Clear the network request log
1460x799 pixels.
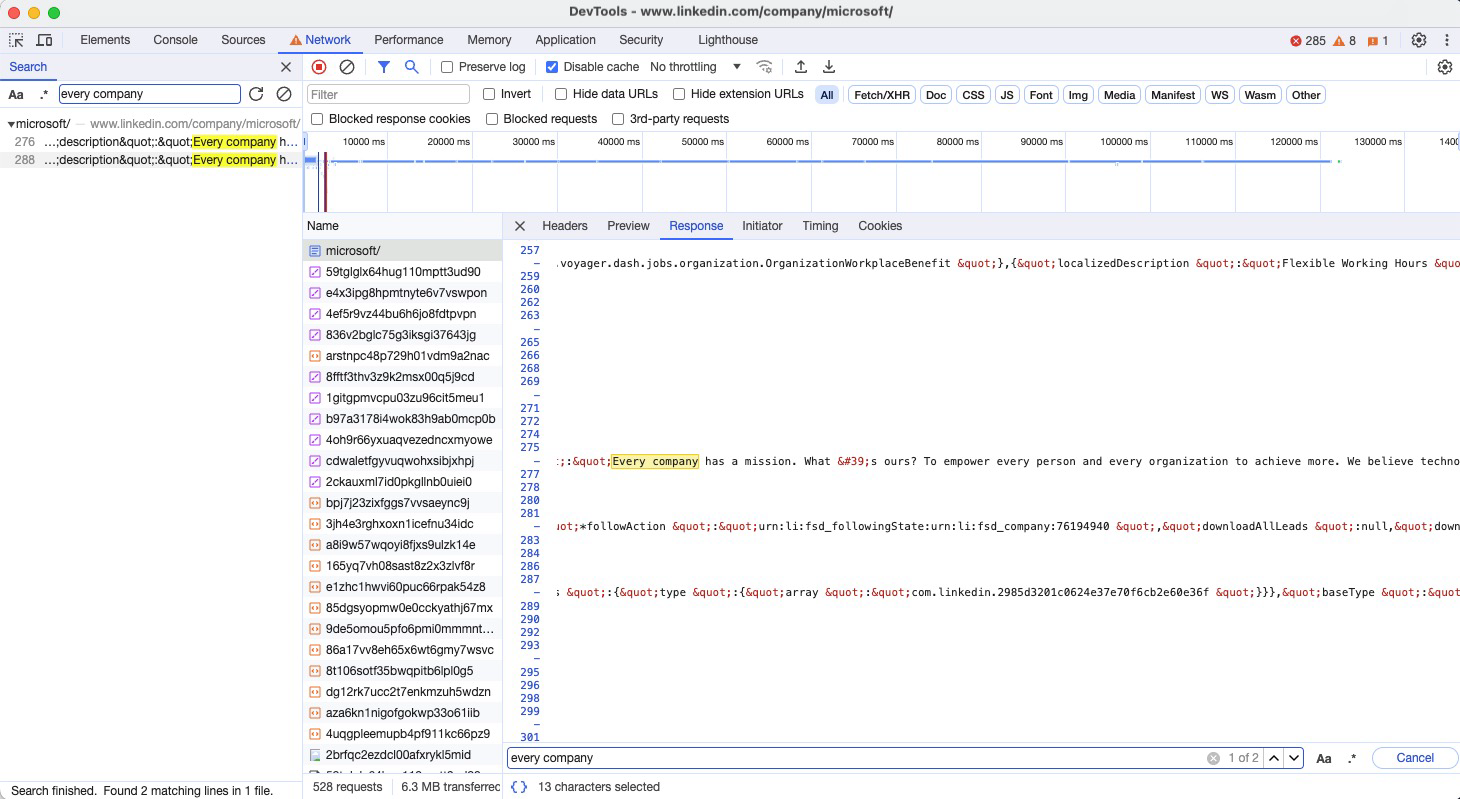[346, 67]
